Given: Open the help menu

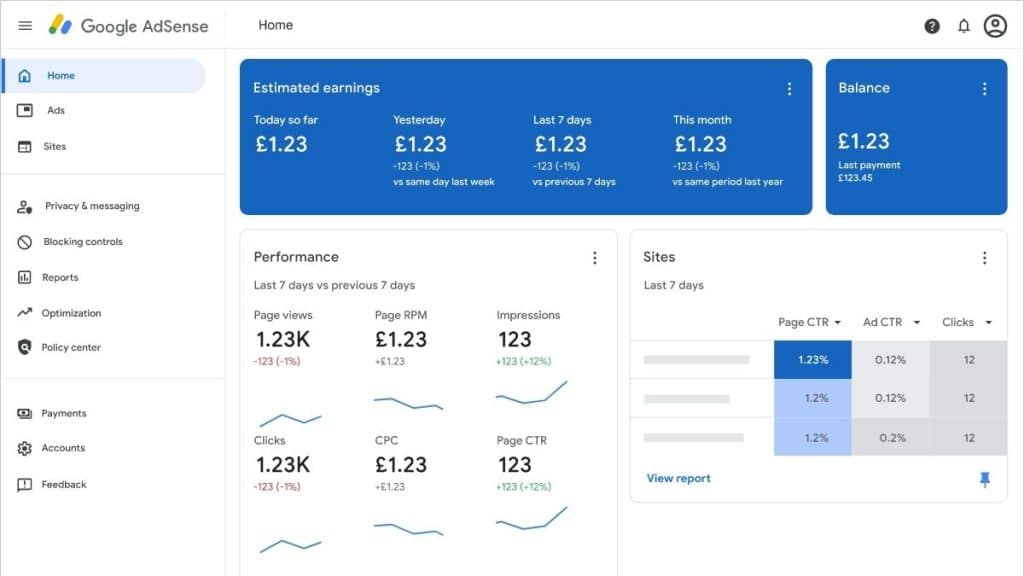Looking at the screenshot, I should [x=932, y=25].
